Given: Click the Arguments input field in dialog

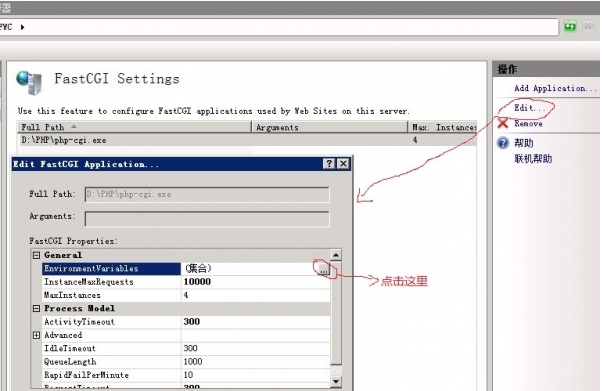Looking at the screenshot, I should pyautogui.click(x=207, y=219).
